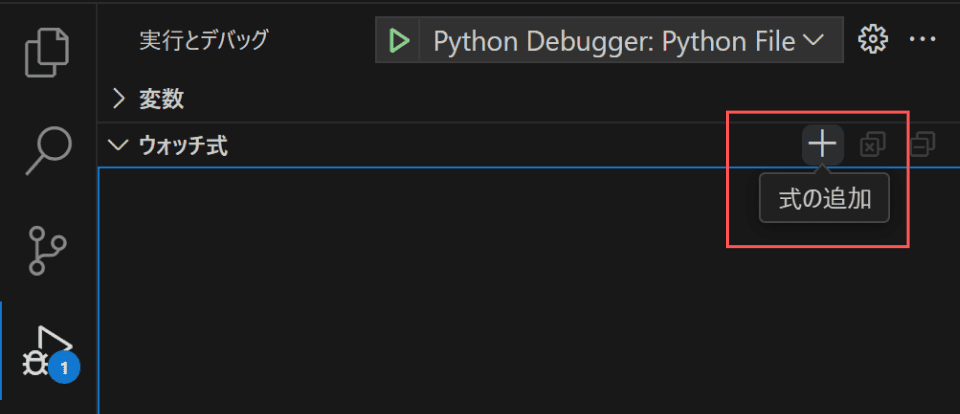Open launch.json via the gear icon

(x=873, y=40)
